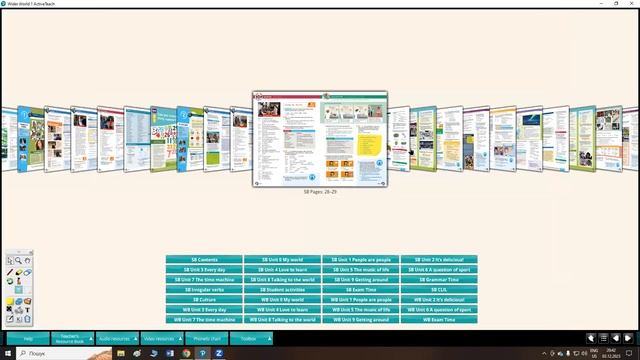Select the yellow highlighter tool
This screenshot has height=360, width=640.
point(18,272)
